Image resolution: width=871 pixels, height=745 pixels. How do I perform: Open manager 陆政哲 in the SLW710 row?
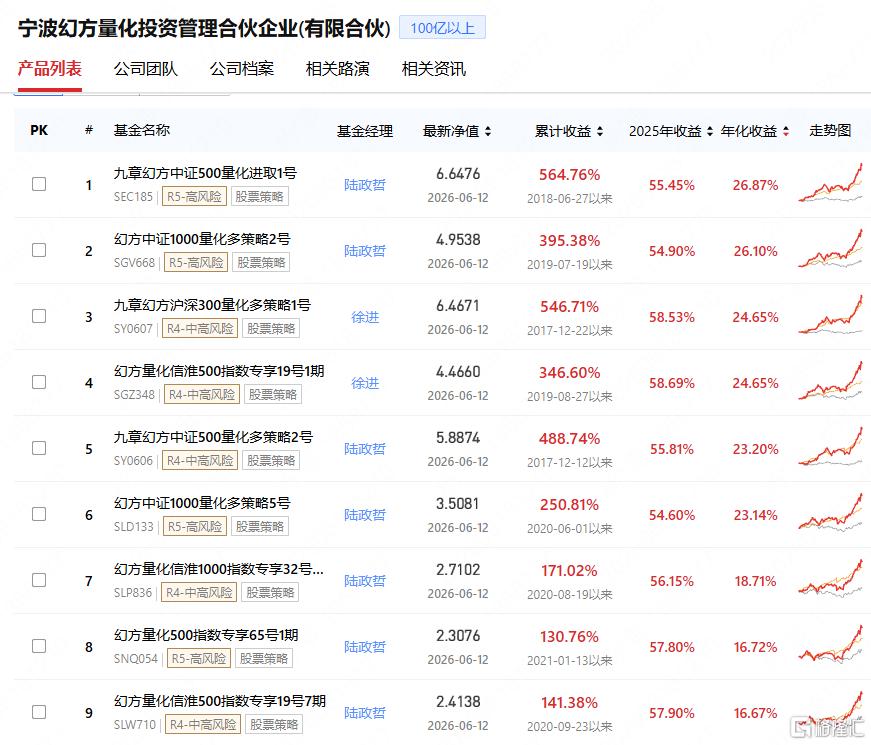365,713
